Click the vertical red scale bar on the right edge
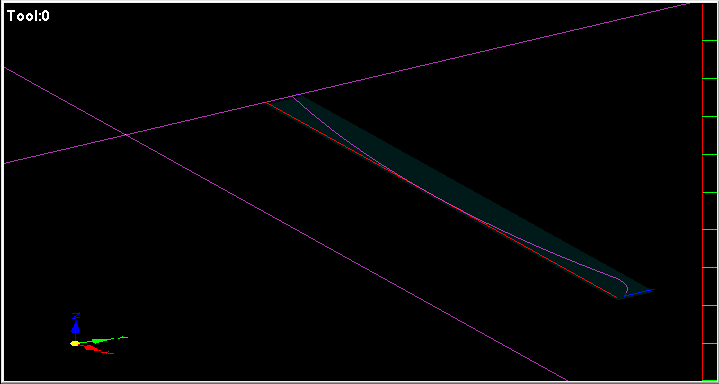The width and height of the screenshot is (719, 384). point(703,192)
